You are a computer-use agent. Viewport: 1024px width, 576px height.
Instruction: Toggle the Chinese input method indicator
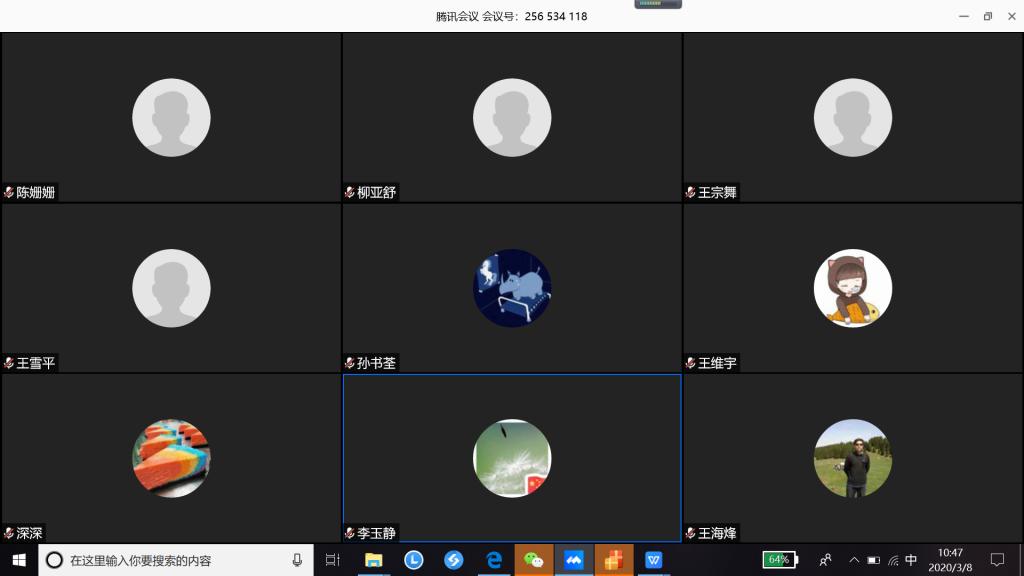click(x=911, y=560)
